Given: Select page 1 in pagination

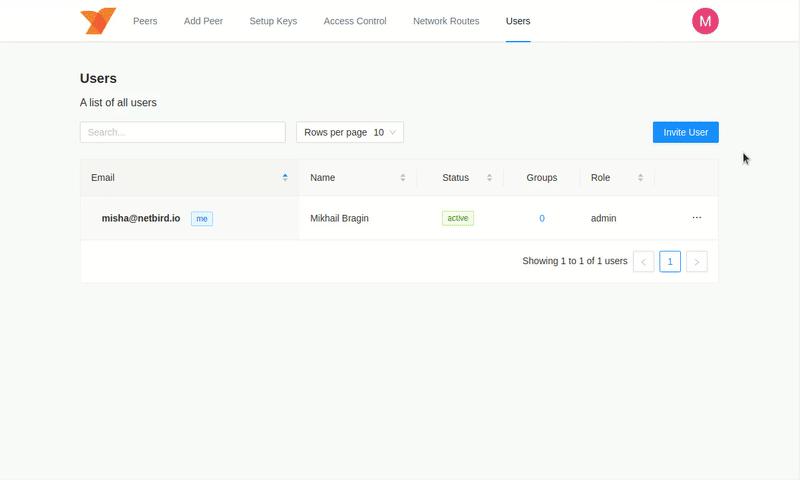Looking at the screenshot, I should click(x=670, y=262).
